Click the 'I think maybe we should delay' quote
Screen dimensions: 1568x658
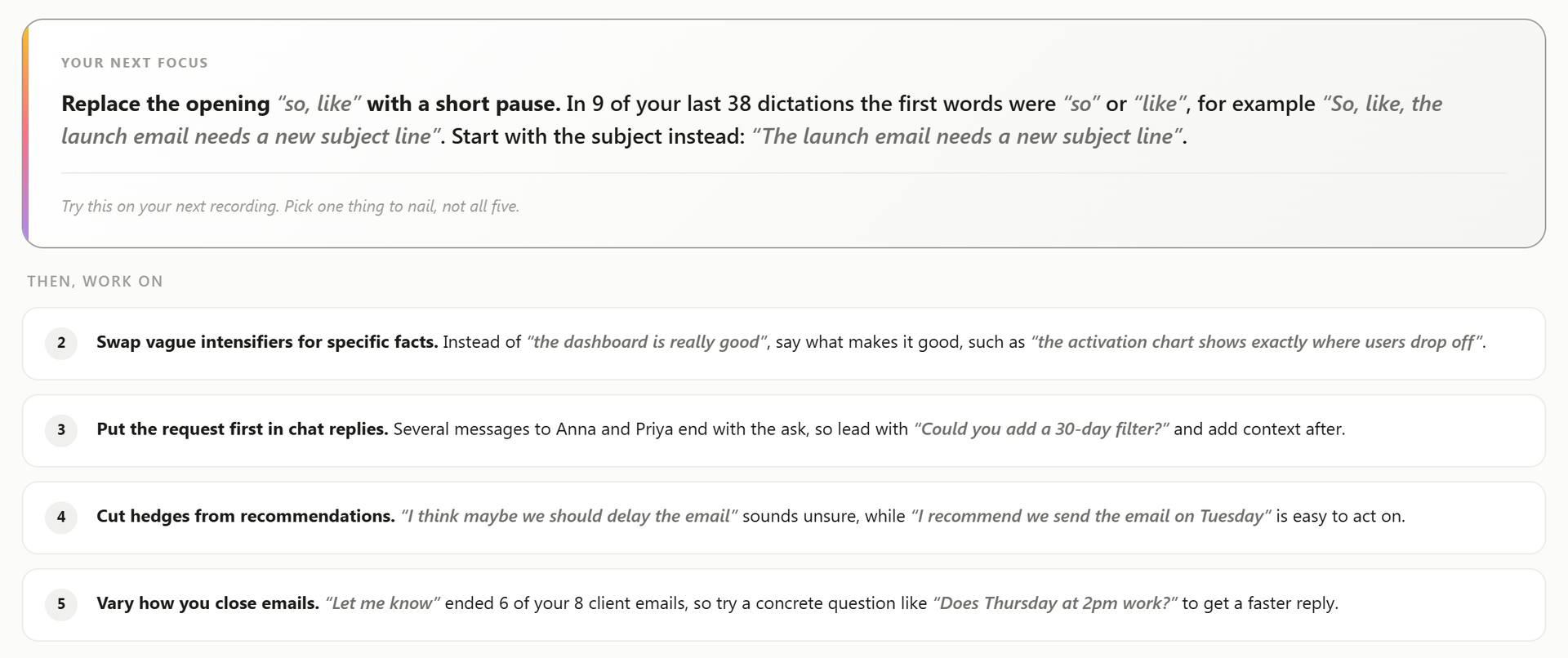click(x=569, y=516)
